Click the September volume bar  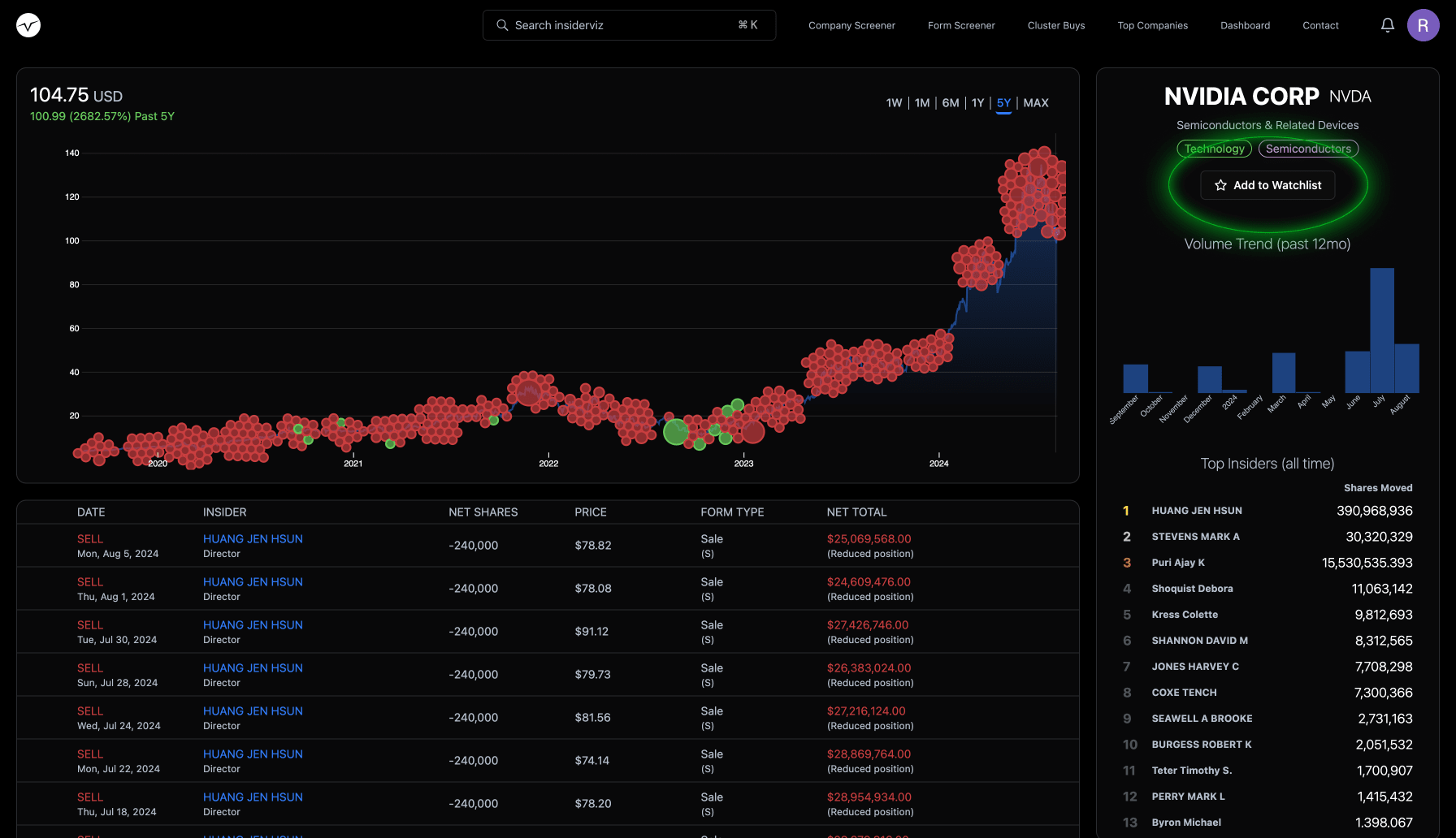tap(1135, 378)
